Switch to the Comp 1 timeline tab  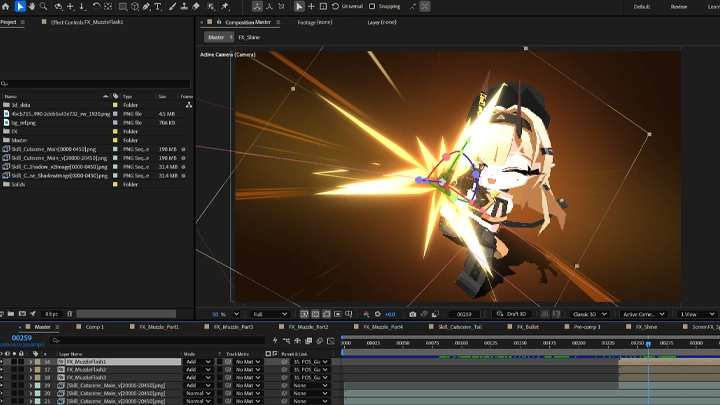point(95,327)
